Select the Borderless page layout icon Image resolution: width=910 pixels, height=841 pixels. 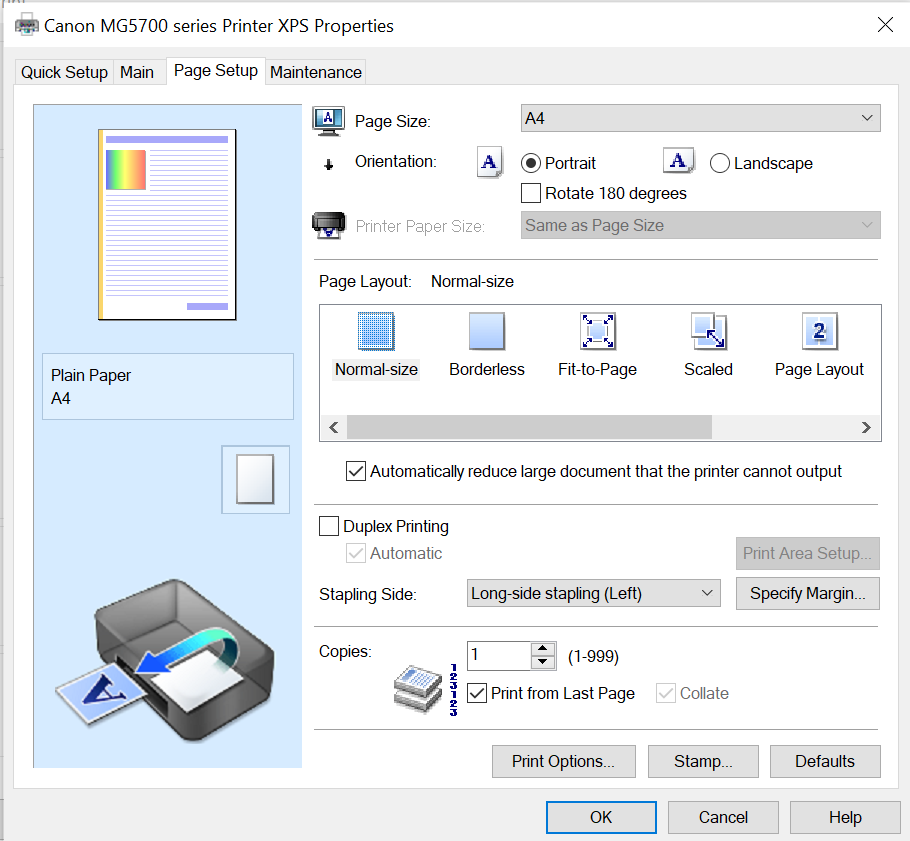point(486,331)
